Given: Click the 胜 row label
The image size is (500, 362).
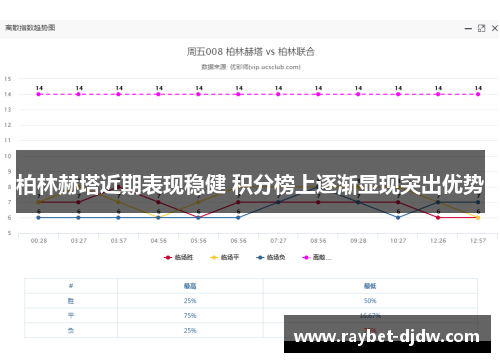Looking at the screenshot, I should pos(71,301).
